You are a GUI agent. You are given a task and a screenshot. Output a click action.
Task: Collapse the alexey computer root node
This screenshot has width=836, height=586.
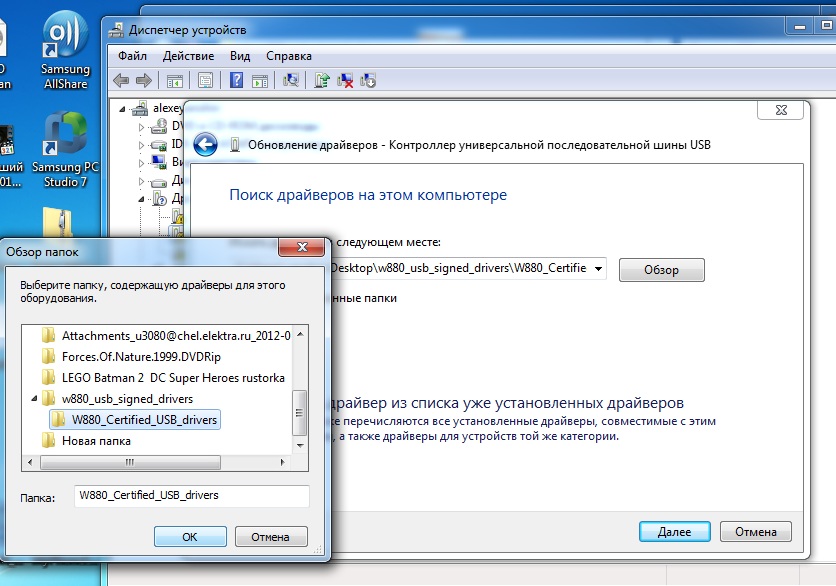123,109
